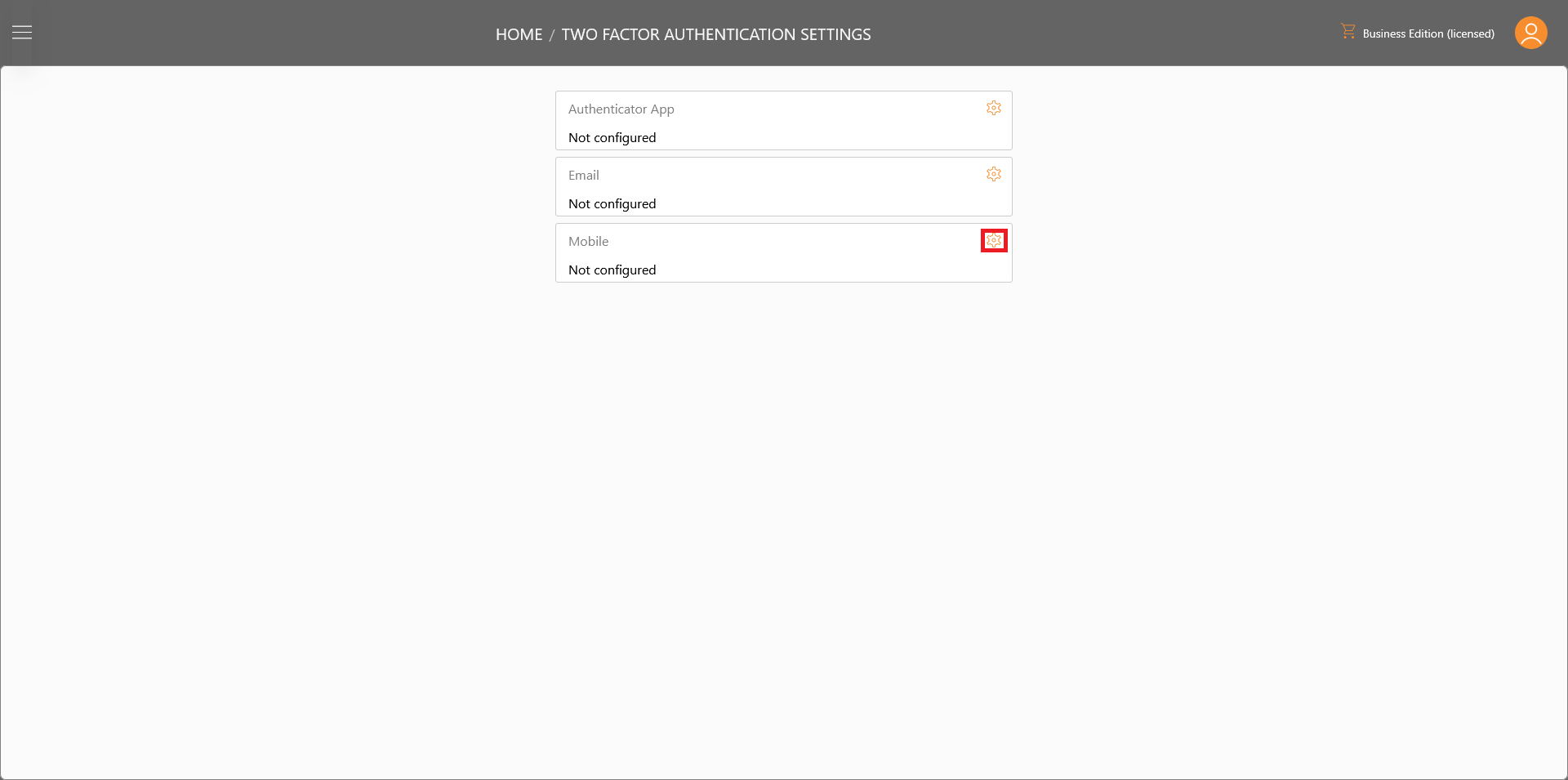
Task: Go to HOME via breadcrumb
Action: pos(519,34)
